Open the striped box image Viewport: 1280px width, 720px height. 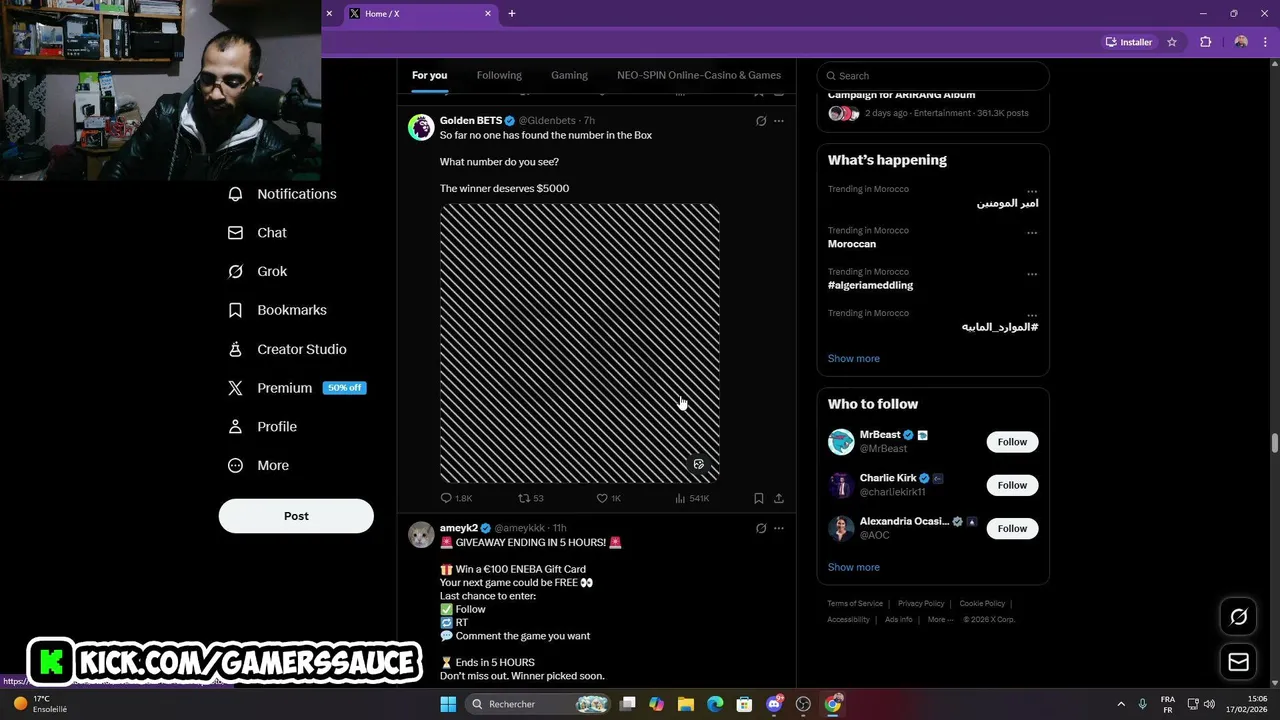click(580, 343)
